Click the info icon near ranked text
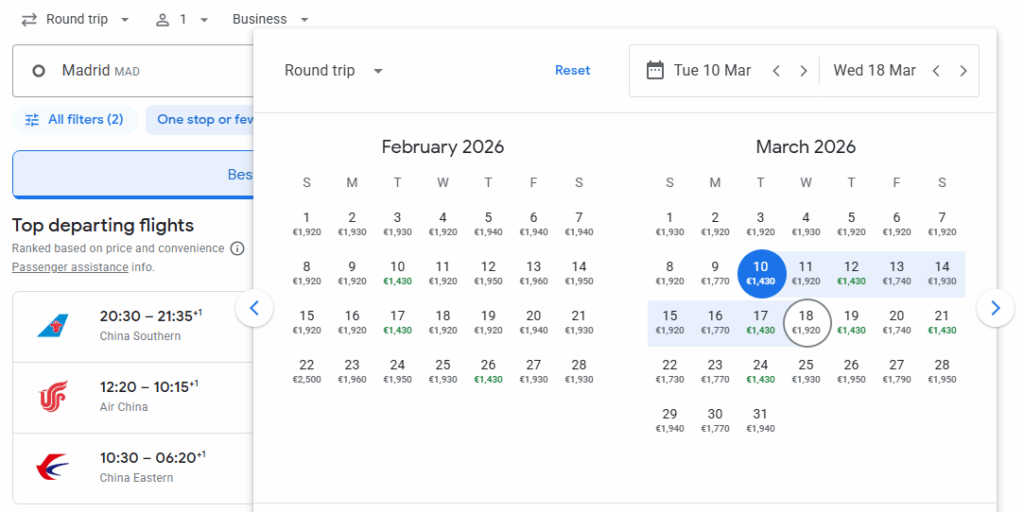 click(238, 249)
